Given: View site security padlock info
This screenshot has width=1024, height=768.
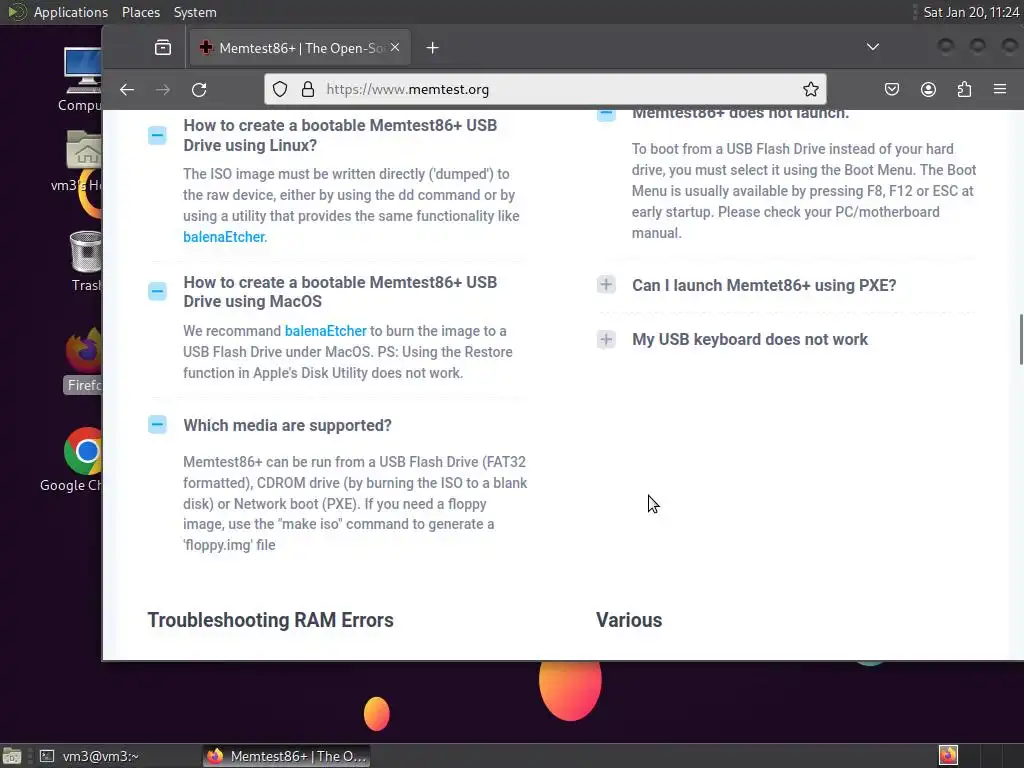Looking at the screenshot, I should pos(308,89).
